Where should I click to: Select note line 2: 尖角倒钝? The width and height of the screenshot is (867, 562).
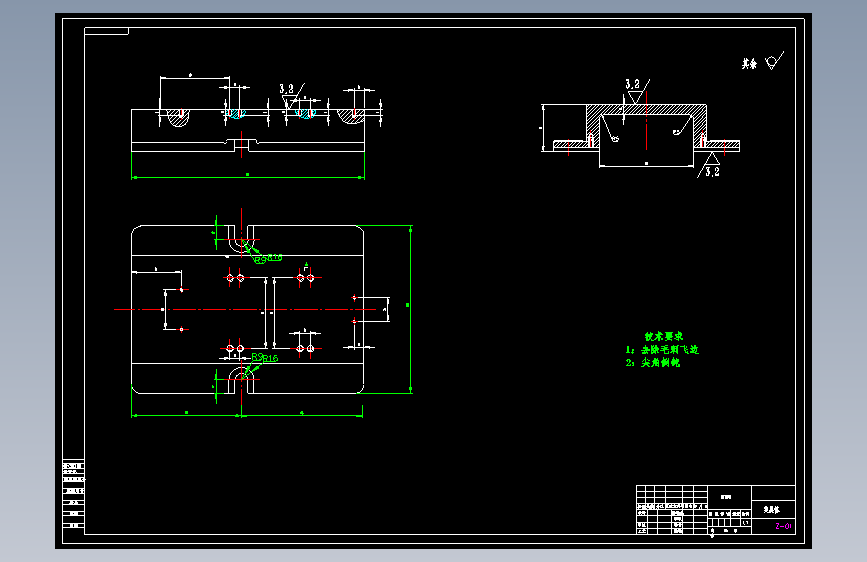tap(653, 362)
